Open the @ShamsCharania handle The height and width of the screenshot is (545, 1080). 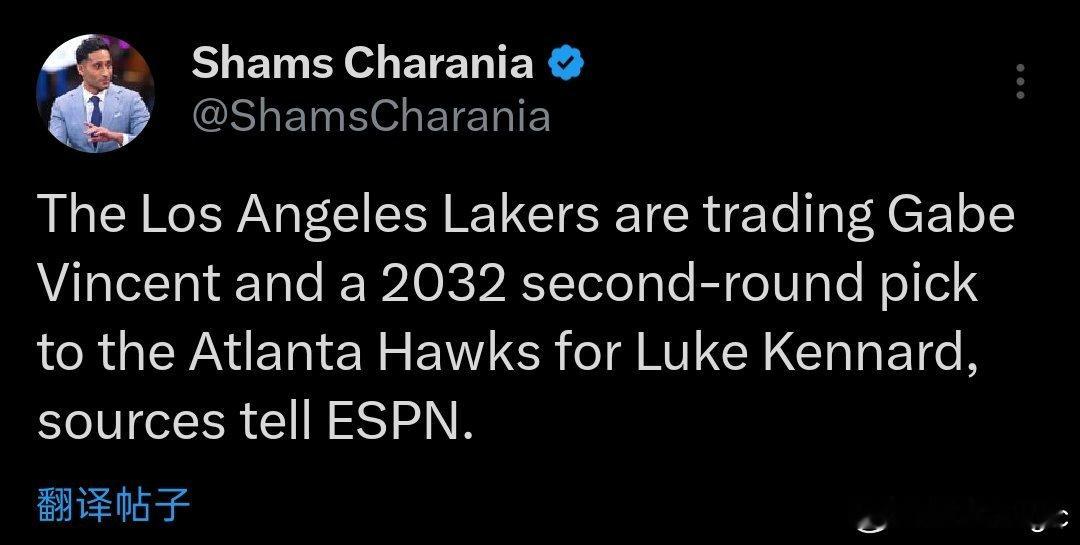point(370,117)
